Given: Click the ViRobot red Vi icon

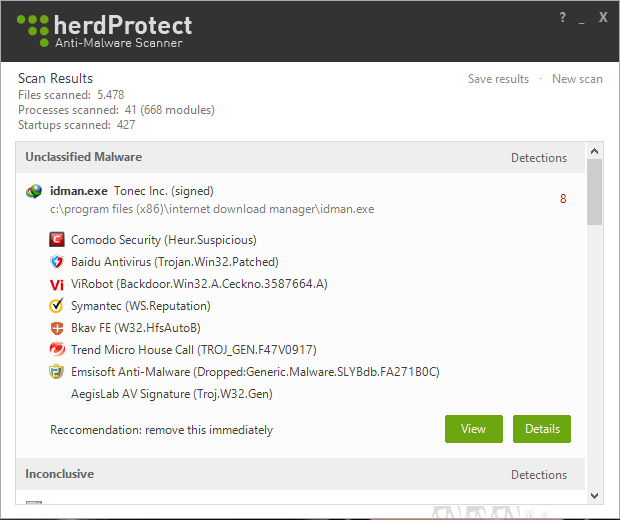Looking at the screenshot, I should pos(57,284).
